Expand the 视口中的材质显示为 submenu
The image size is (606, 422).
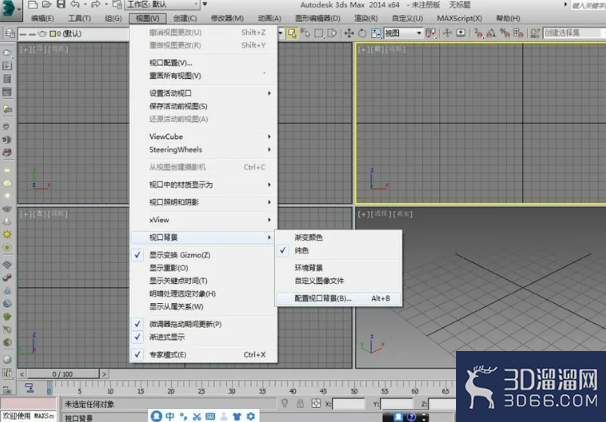point(204,185)
